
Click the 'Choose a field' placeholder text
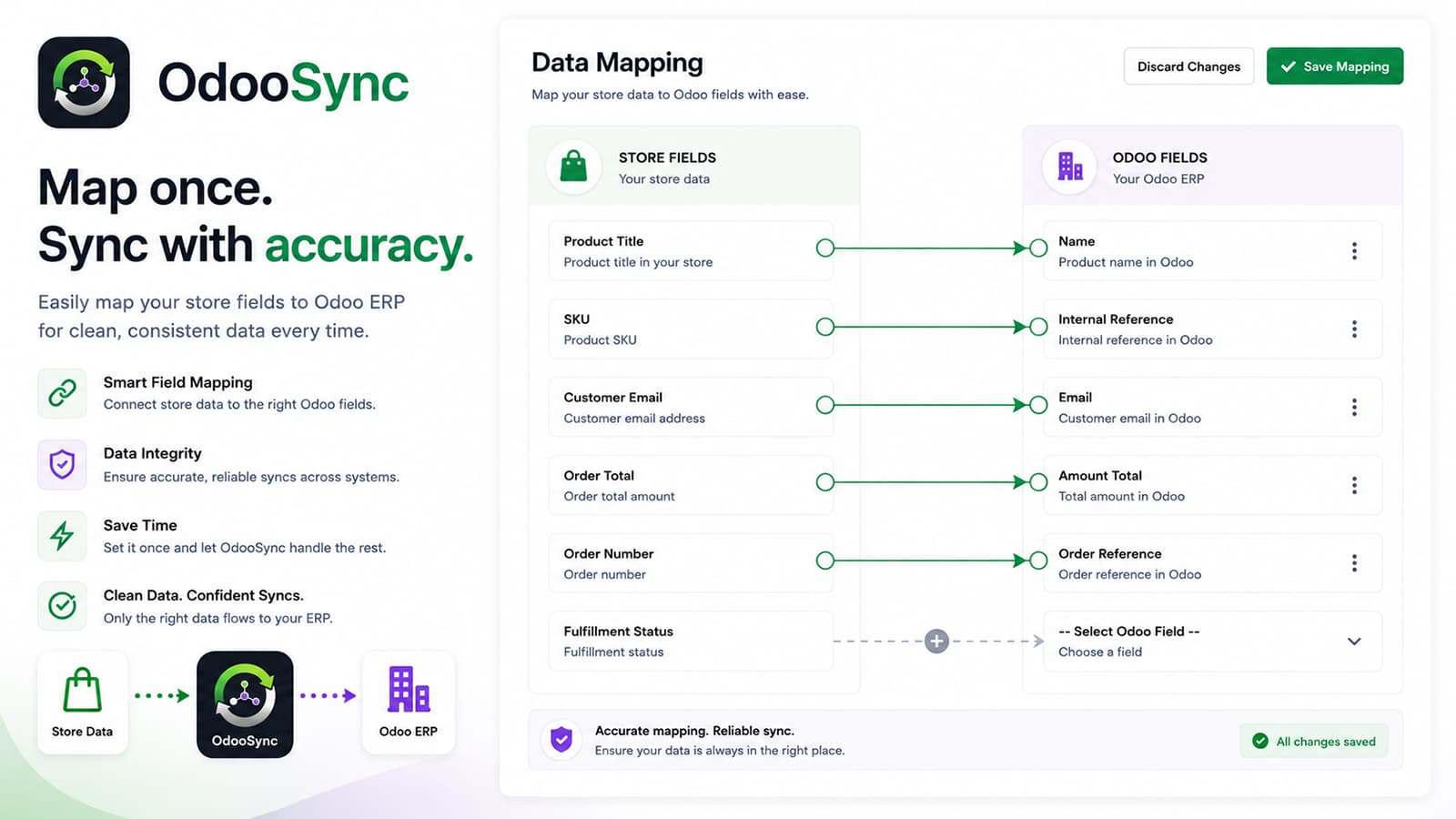pyautogui.click(x=1100, y=652)
